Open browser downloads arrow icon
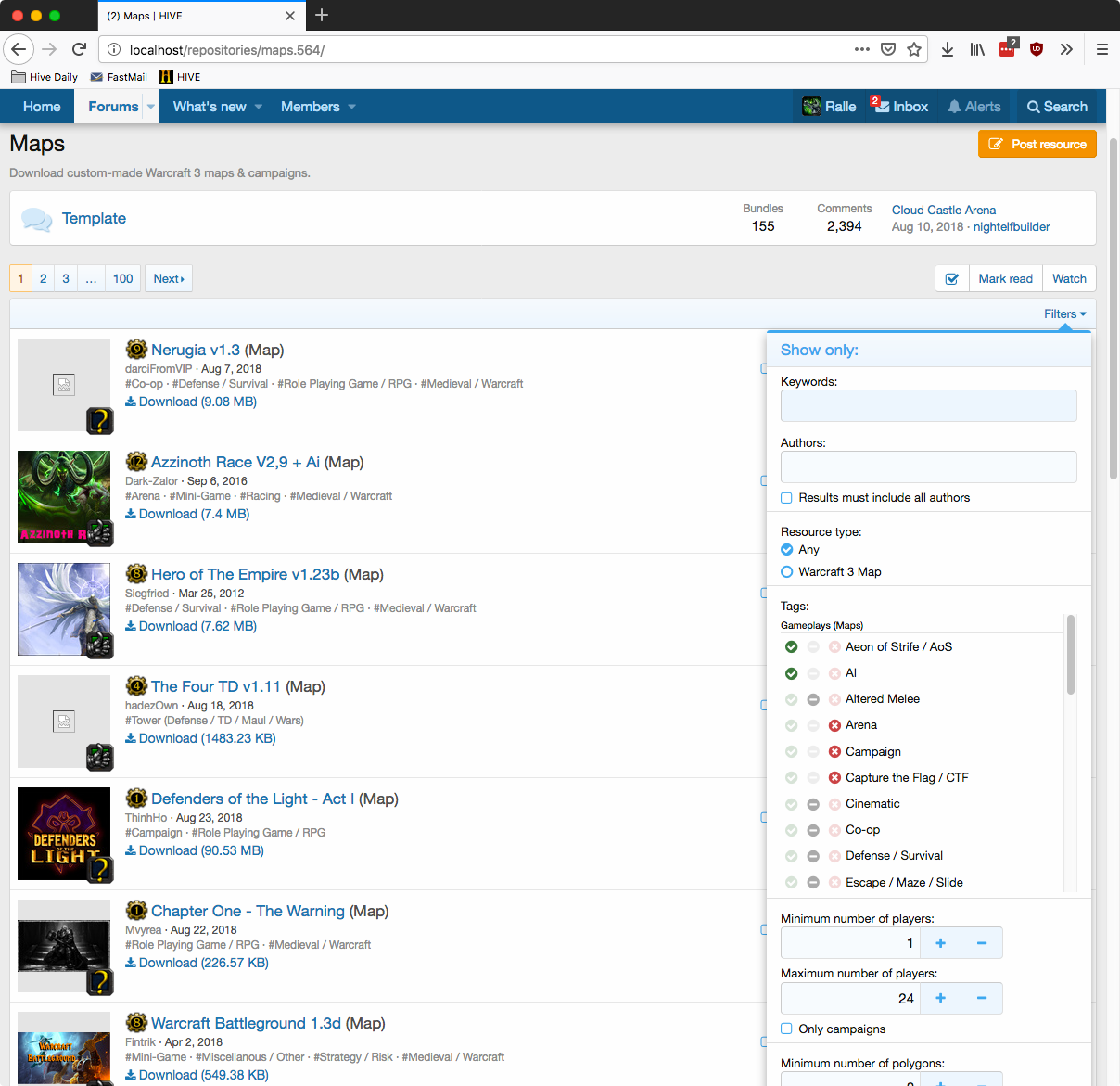 click(948, 49)
